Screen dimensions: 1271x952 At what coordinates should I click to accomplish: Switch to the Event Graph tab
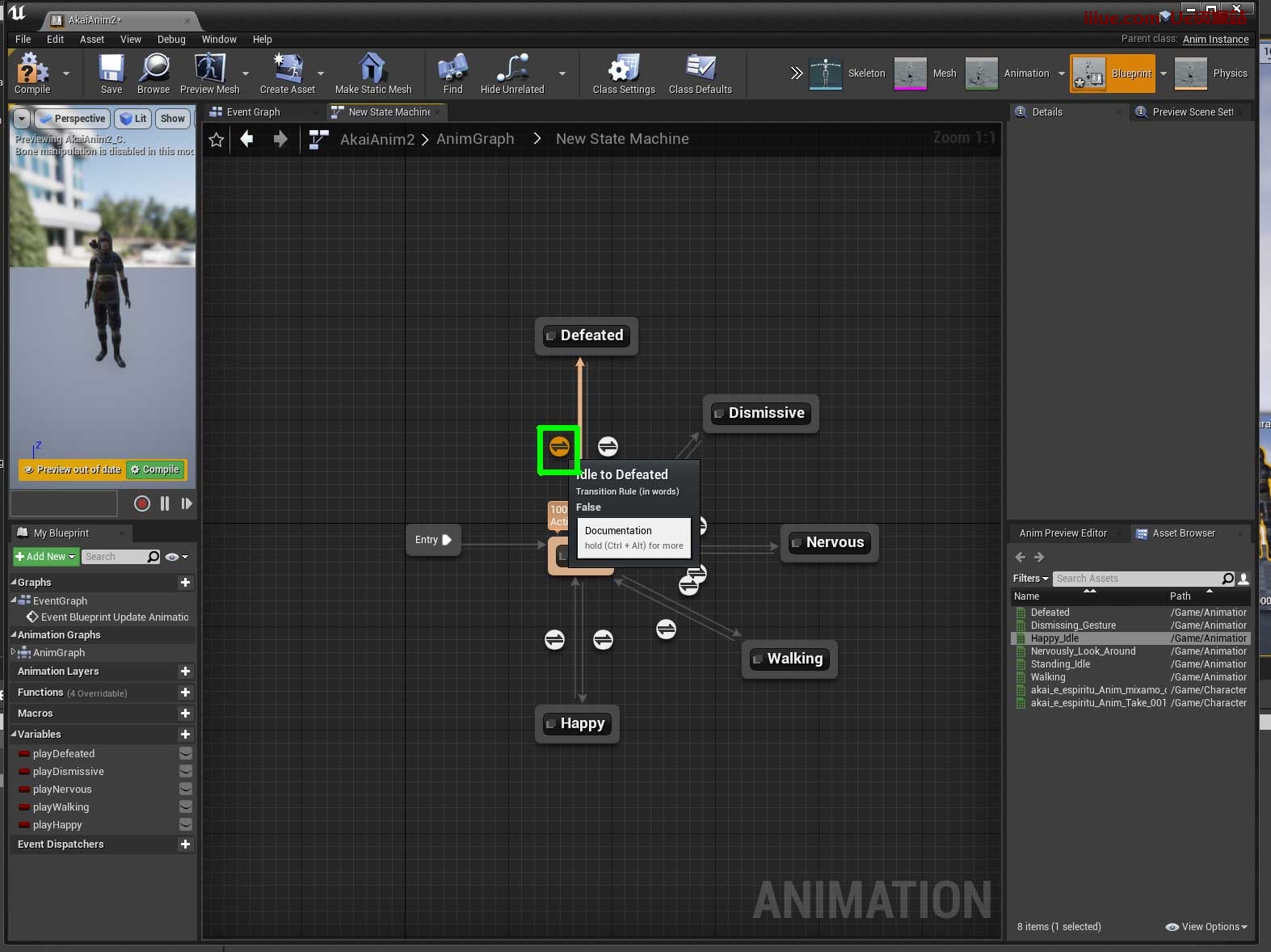click(253, 112)
